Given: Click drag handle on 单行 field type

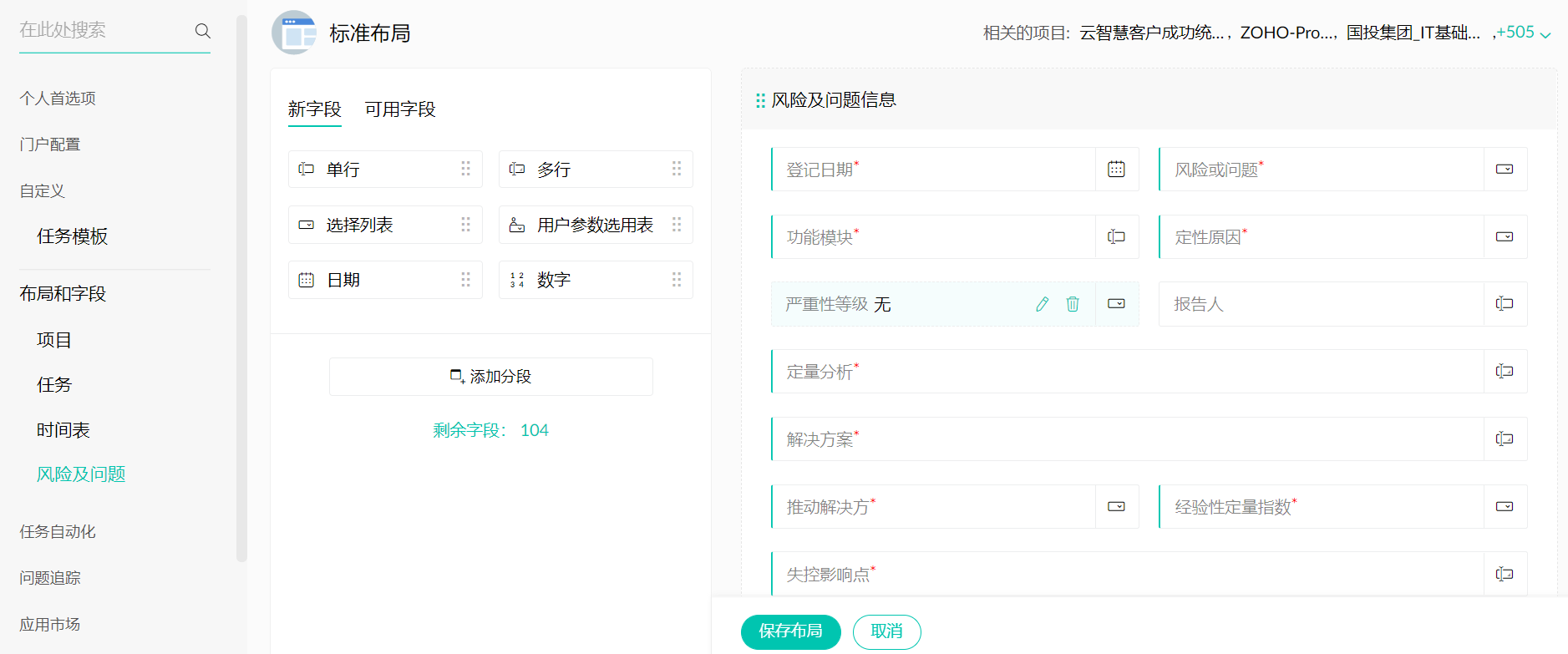Looking at the screenshot, I should tap(465, 169).
